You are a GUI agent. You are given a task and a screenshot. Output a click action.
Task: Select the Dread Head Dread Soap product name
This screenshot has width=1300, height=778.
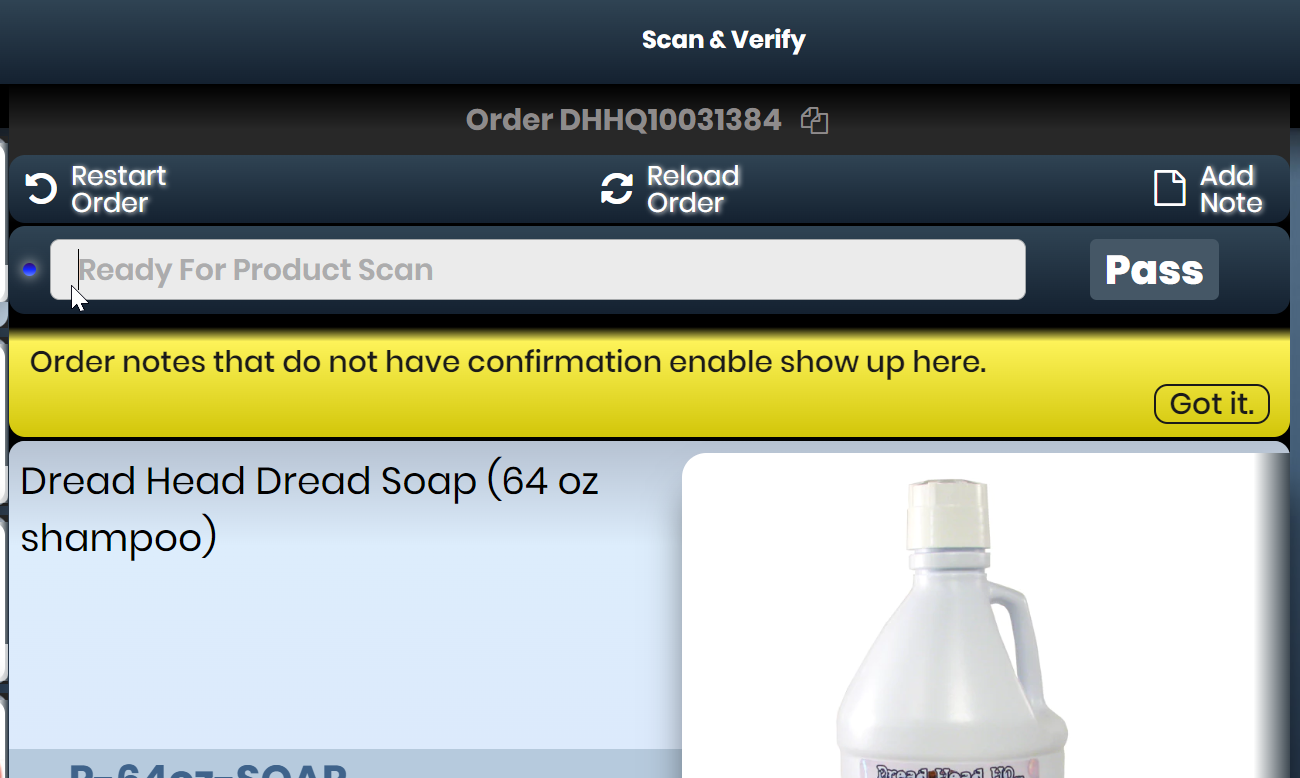pyautogui.click(x=309, y=509)
